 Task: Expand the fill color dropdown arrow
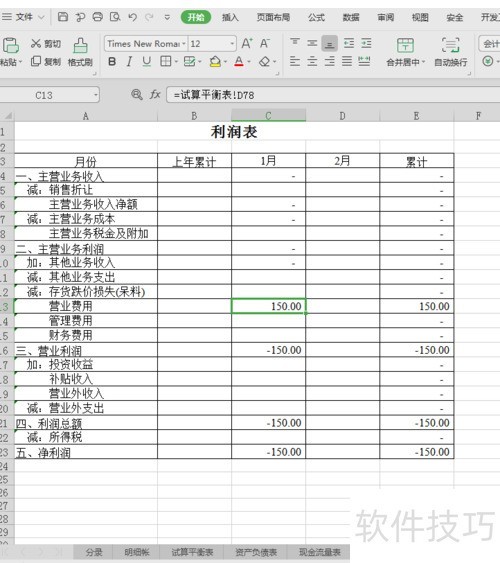coord(225,62)
